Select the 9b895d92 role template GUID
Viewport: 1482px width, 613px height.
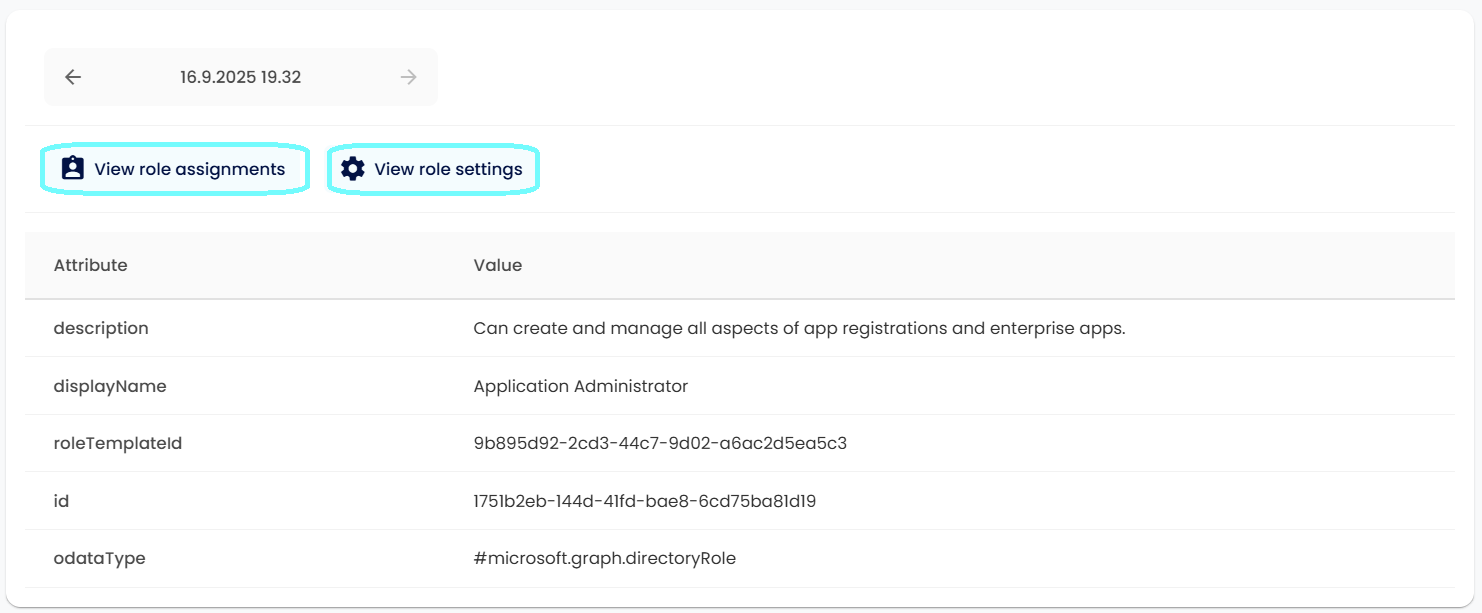click(660, 443)
